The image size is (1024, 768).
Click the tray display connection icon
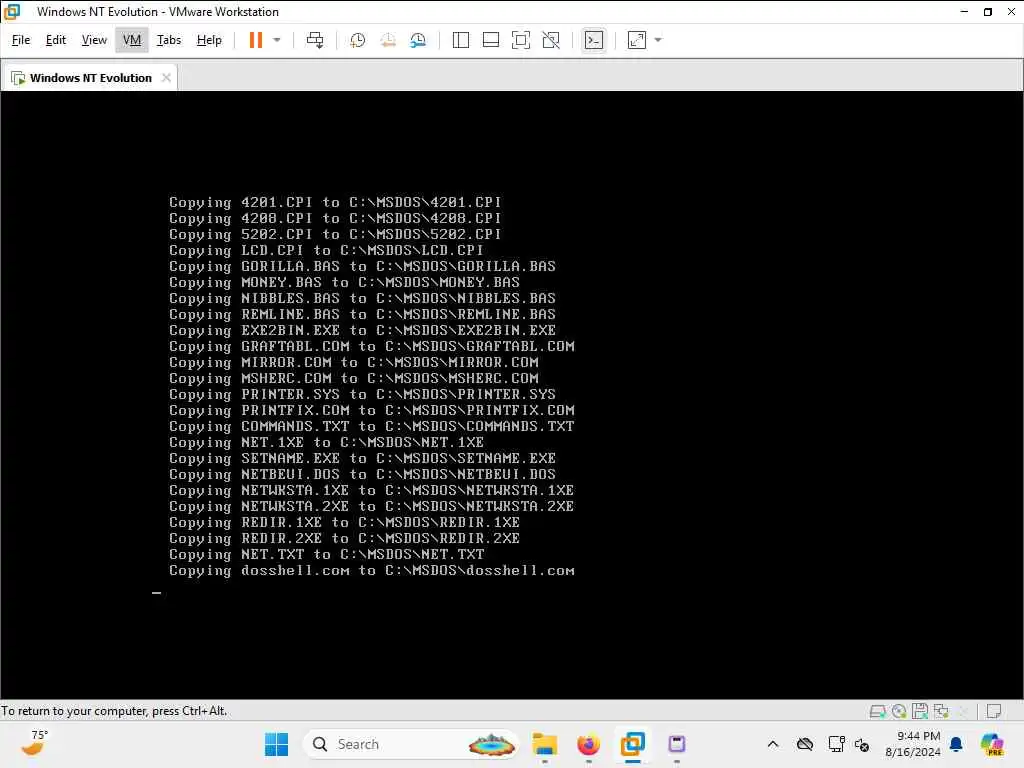(836, 744)
